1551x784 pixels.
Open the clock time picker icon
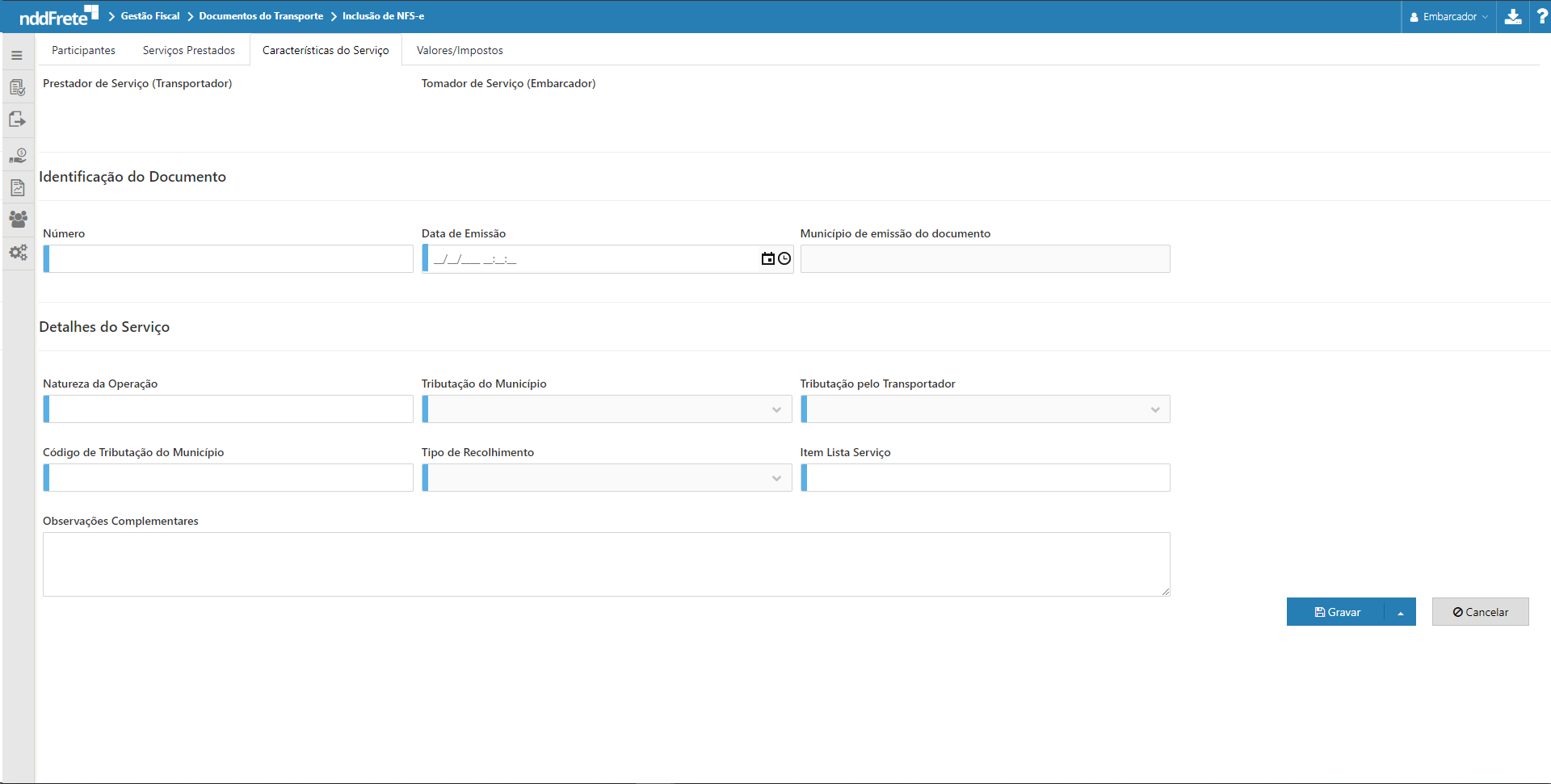click(784, 259)
